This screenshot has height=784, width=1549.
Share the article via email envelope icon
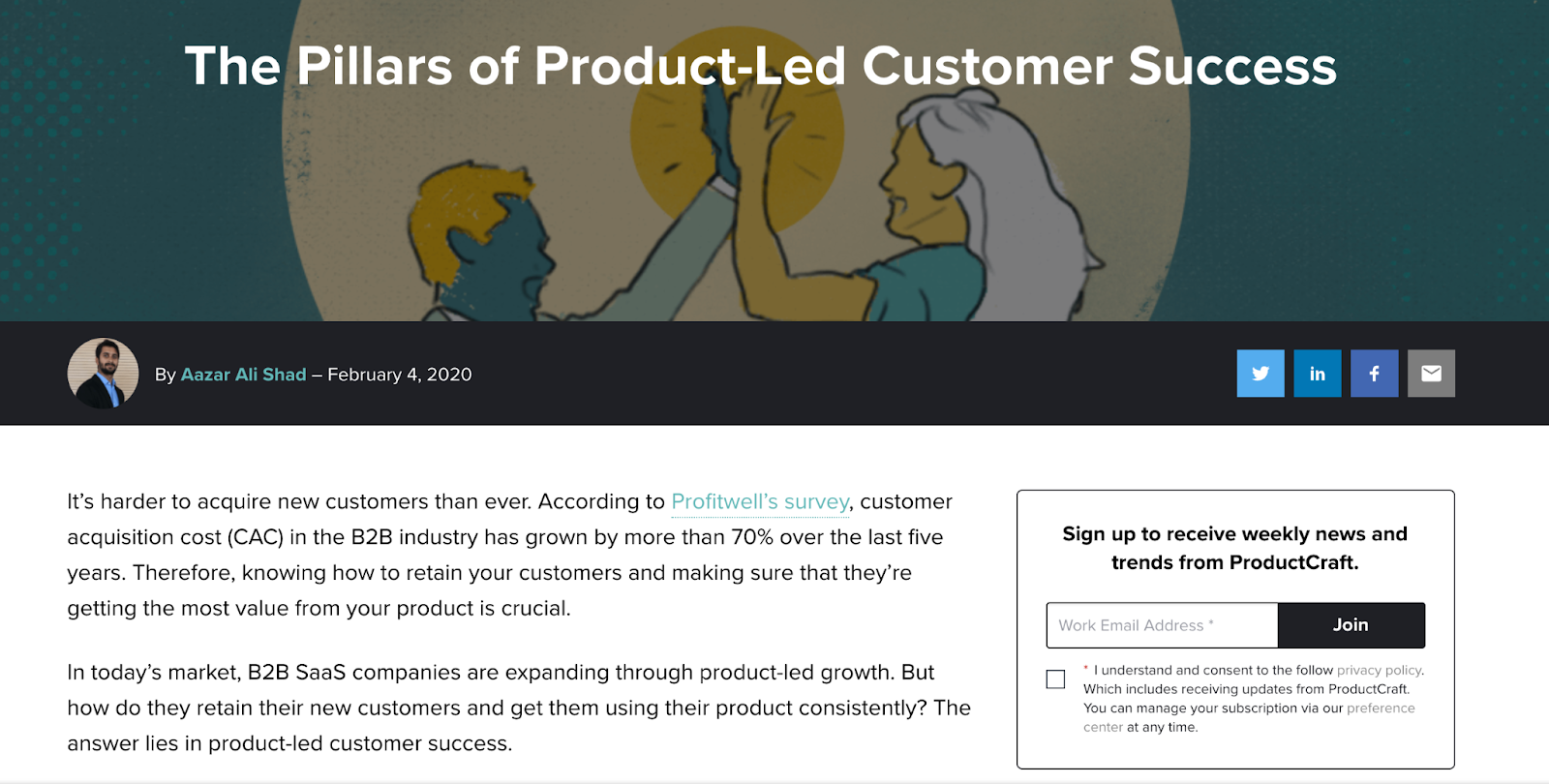(1431, 374)
